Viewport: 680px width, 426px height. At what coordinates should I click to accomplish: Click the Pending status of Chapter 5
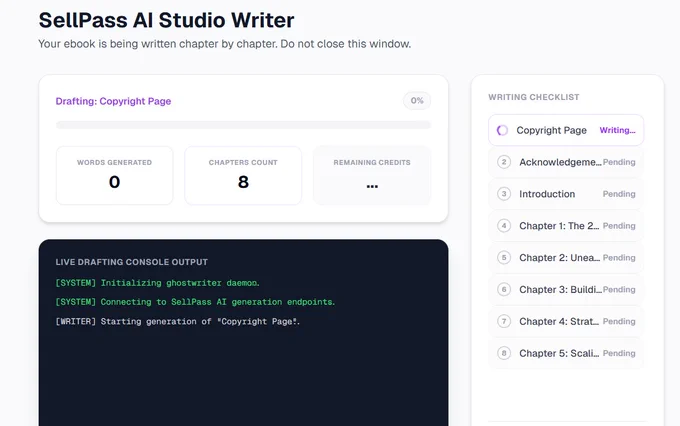619,353
